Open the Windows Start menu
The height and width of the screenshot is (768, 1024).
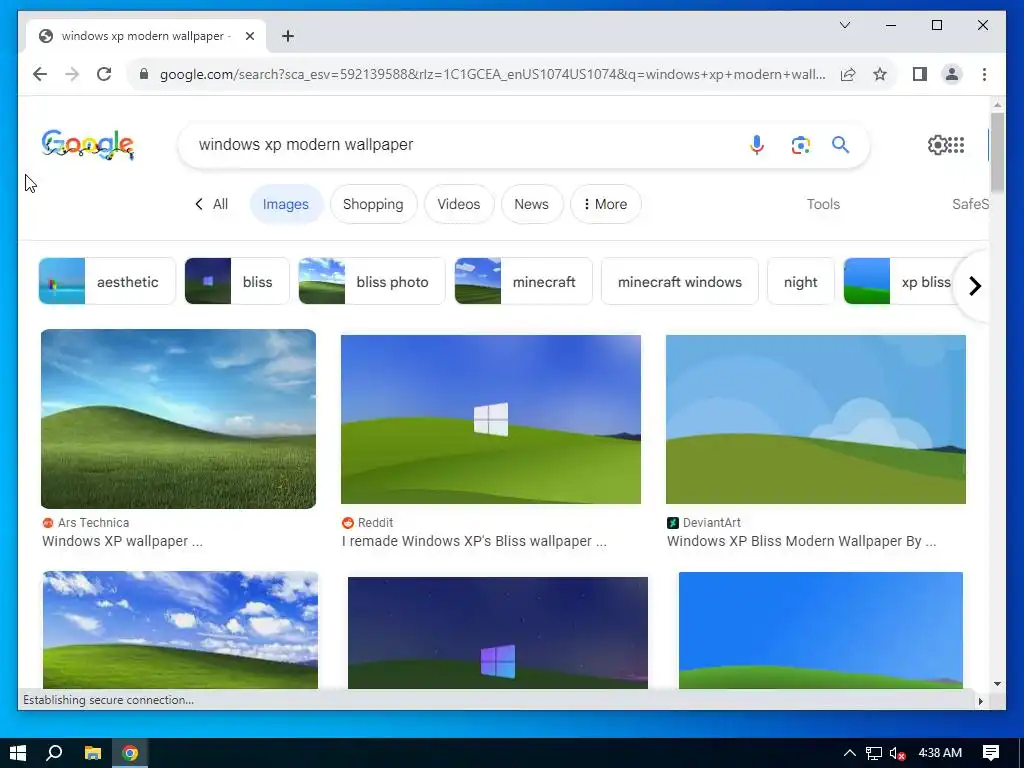click(x=18, y=753)
